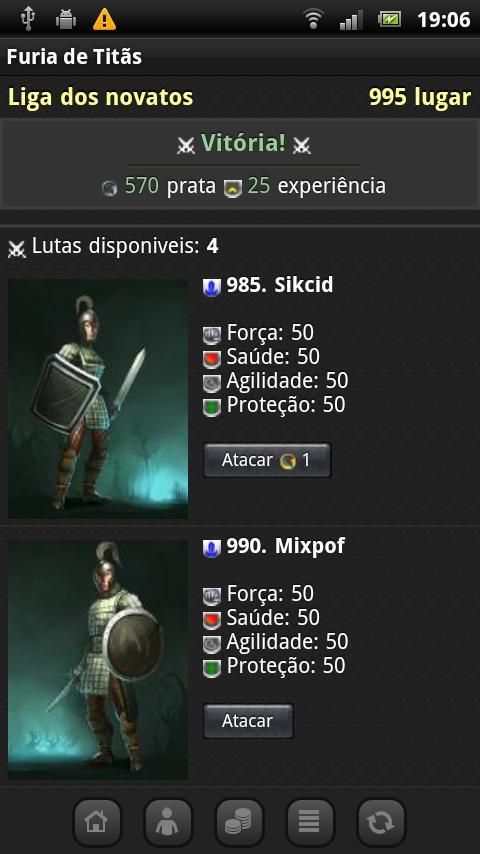Select Mixpof's warrior portrait
The image size is (480, 854).
click(98, 660)
